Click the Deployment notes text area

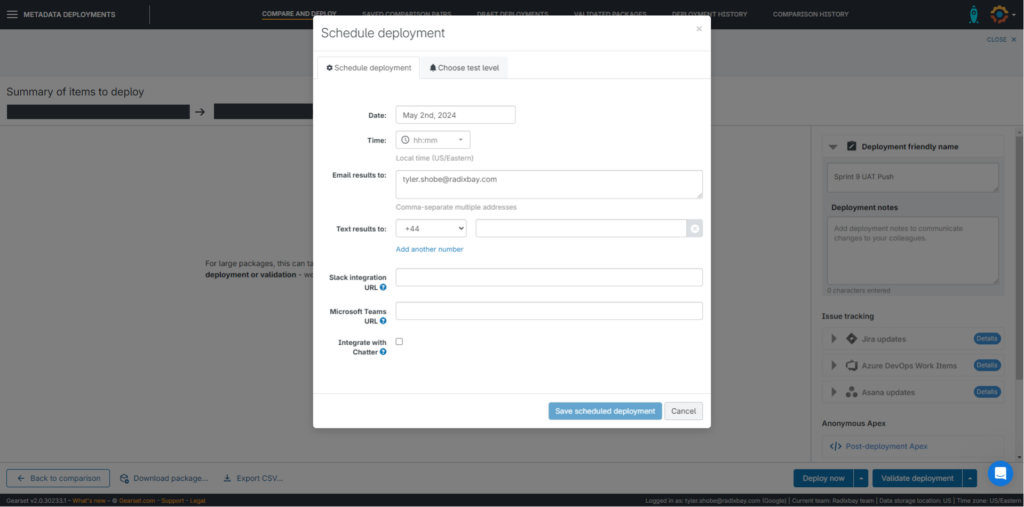pyautogui.click(x=912, y=250)
